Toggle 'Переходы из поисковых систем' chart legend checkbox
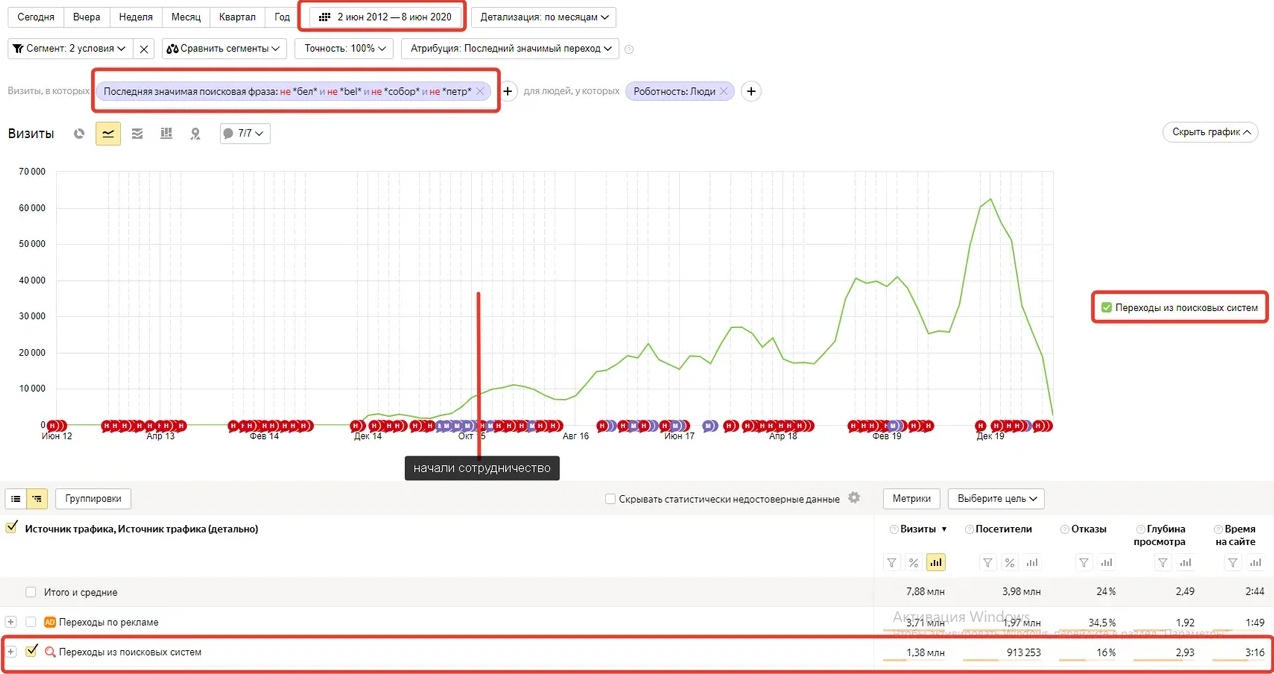Screen dimensions: 1274x674 [x=1106, y=307]
